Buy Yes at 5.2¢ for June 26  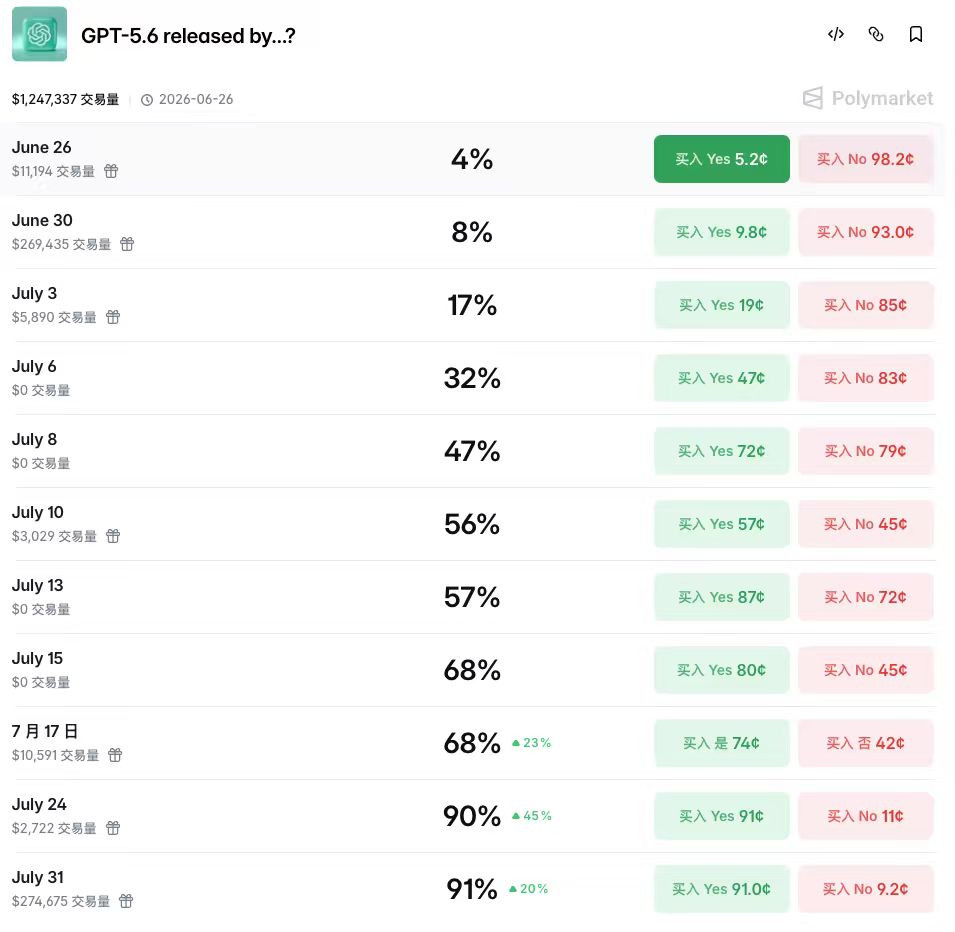[x=722, y=159]
